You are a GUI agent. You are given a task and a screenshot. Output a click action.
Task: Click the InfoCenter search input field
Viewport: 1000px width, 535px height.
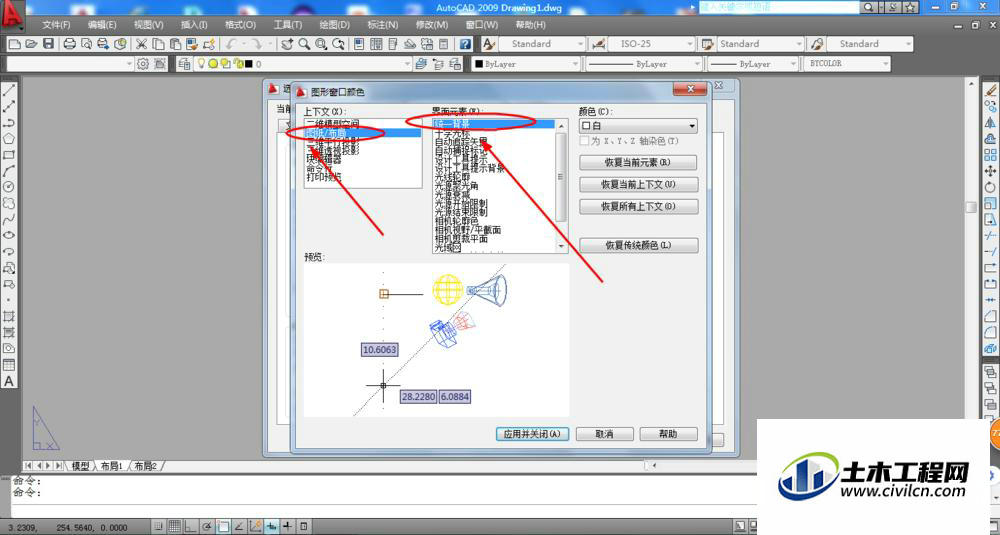click(x=779, y=7)
